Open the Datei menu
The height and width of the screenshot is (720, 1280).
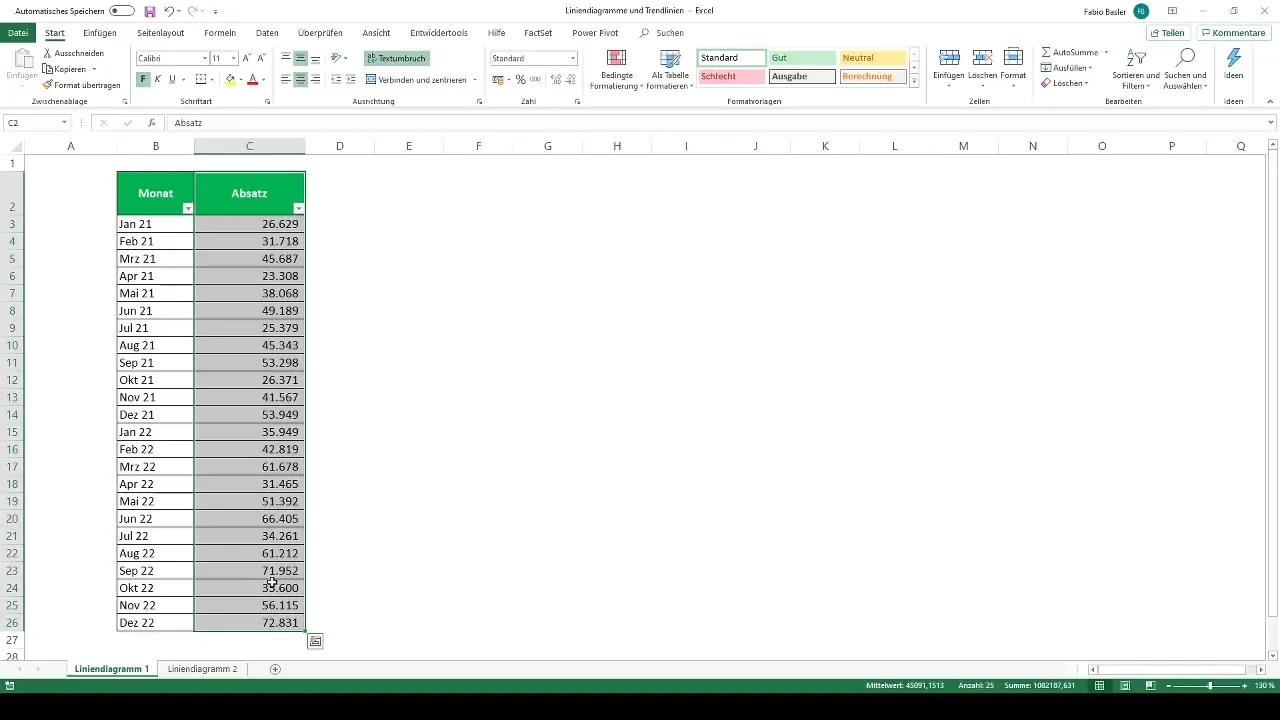[x=17, y=33]
